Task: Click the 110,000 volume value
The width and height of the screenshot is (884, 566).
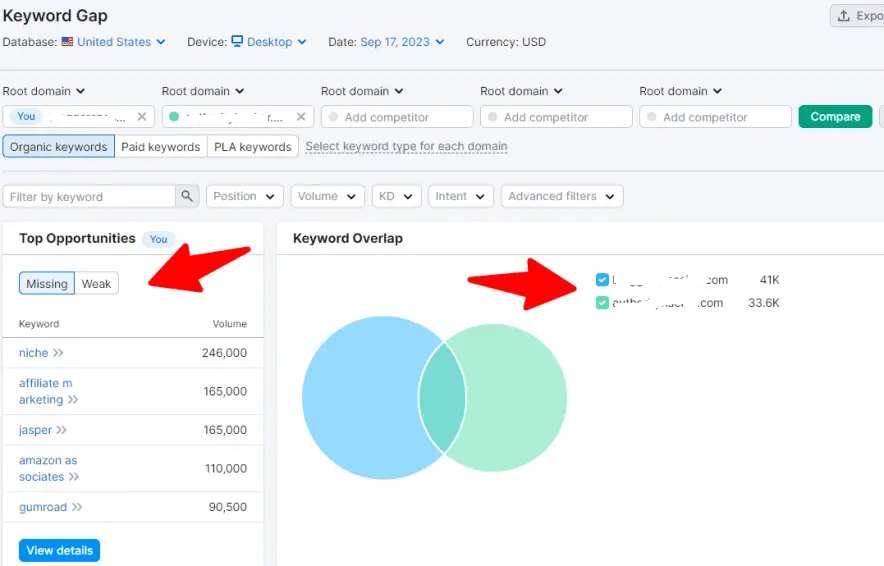Action: (226, 468)
